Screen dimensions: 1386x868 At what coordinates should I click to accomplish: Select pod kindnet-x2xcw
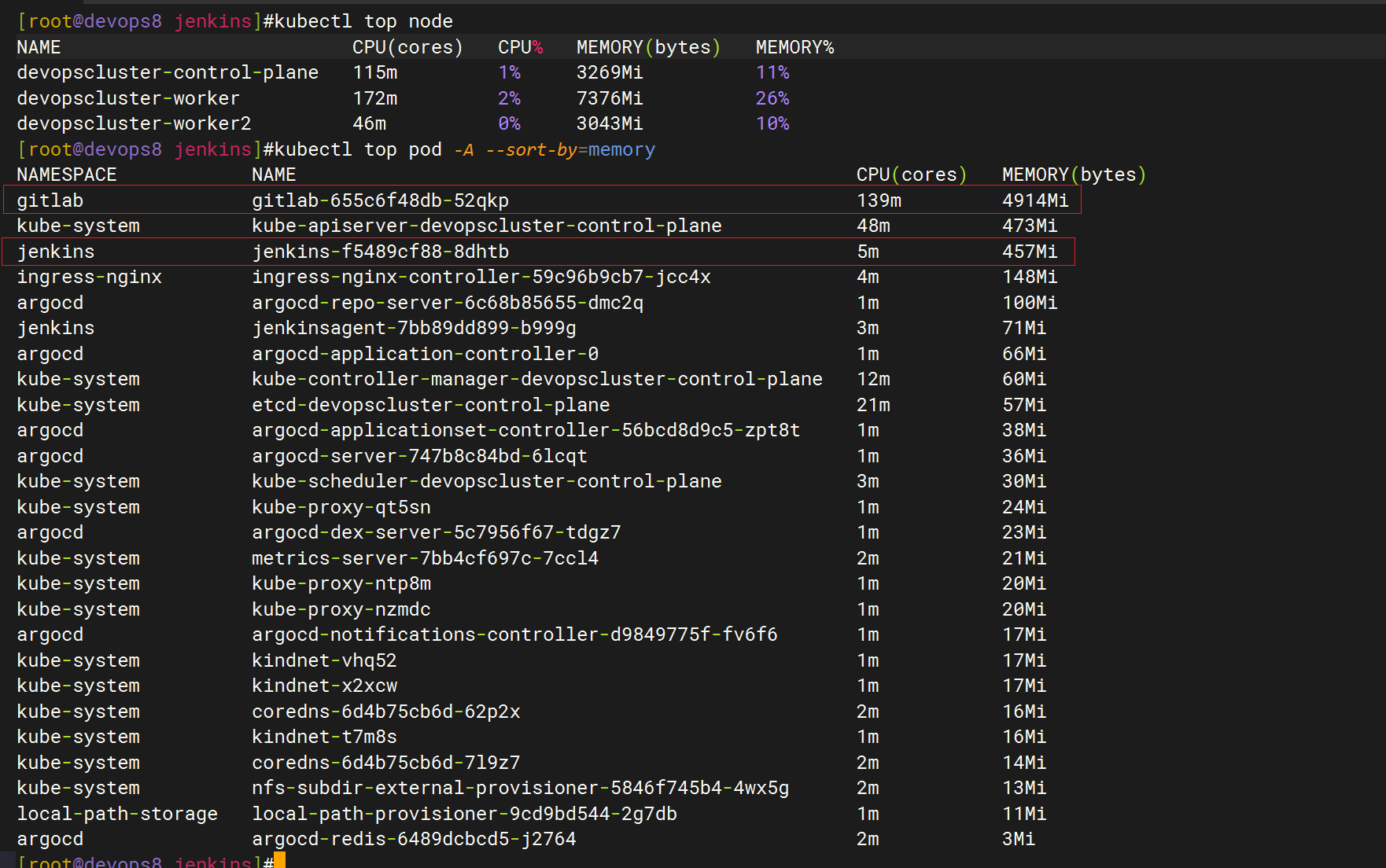tap(324, 686)
